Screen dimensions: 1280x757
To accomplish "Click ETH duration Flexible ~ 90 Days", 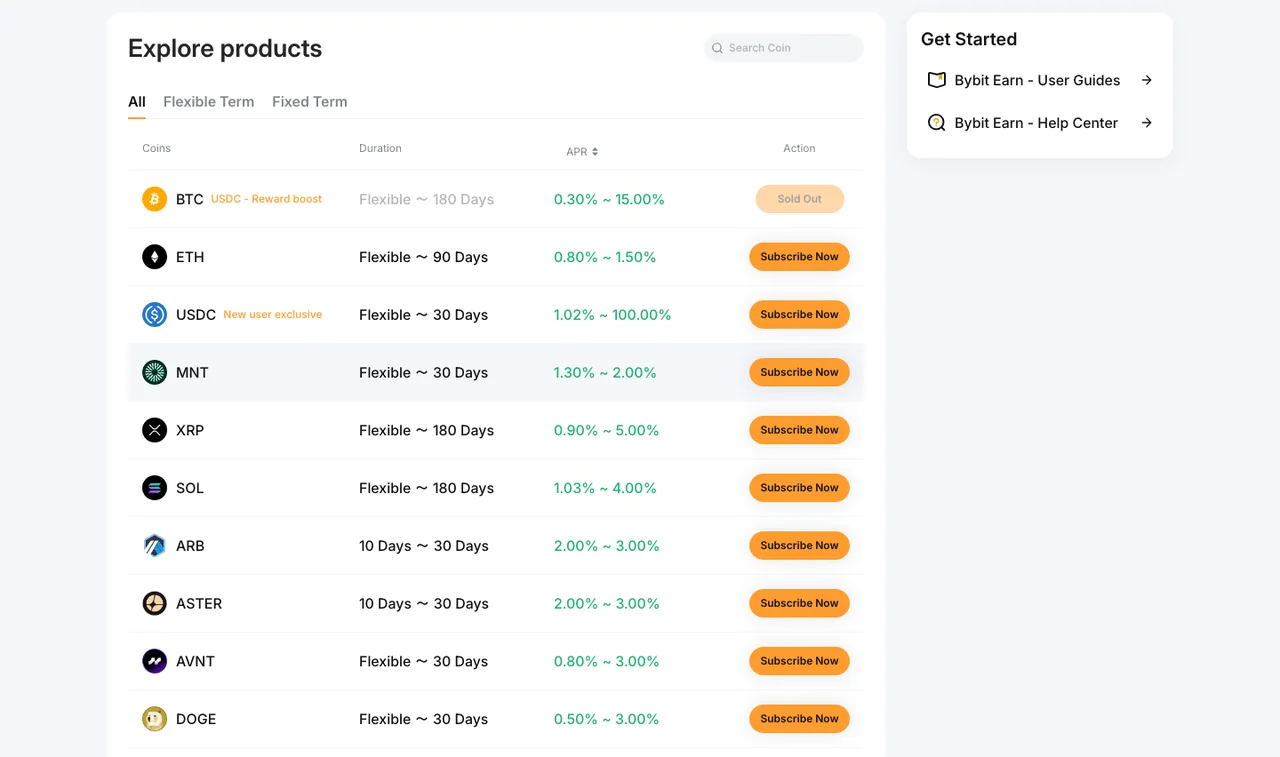I will 424,257.
